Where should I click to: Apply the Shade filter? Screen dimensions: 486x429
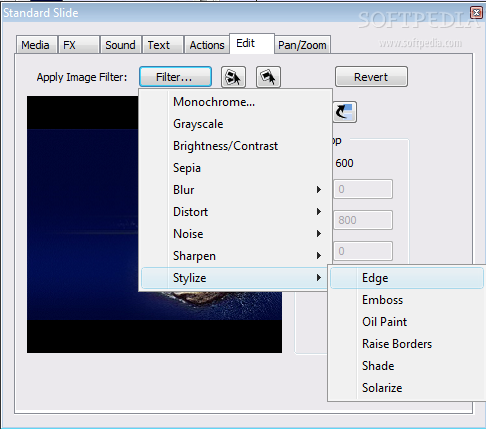407,366
